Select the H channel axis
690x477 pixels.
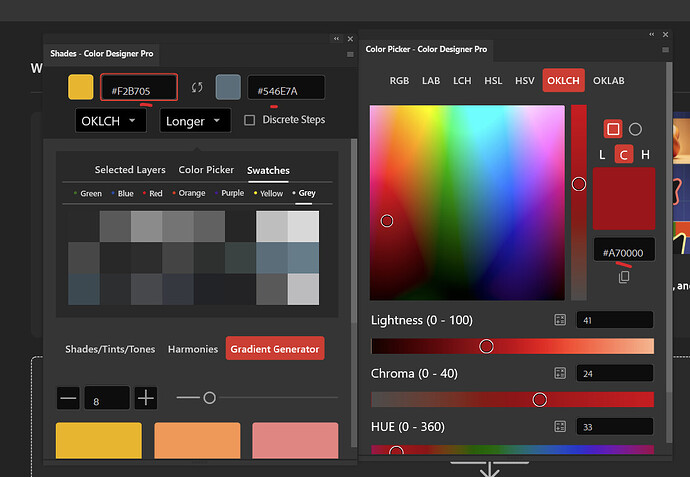point(645,154)
